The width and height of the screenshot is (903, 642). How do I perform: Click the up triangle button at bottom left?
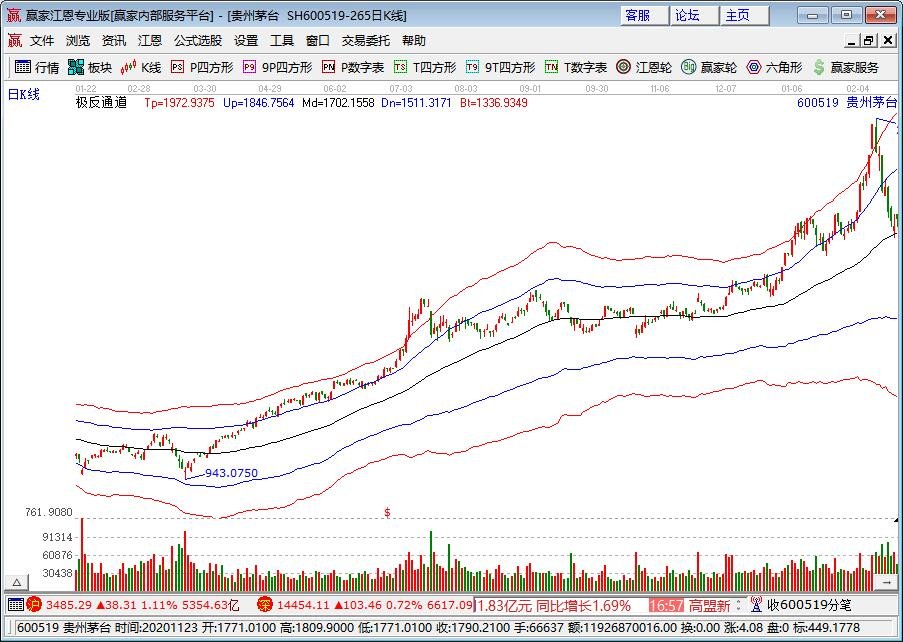point(17,583)
